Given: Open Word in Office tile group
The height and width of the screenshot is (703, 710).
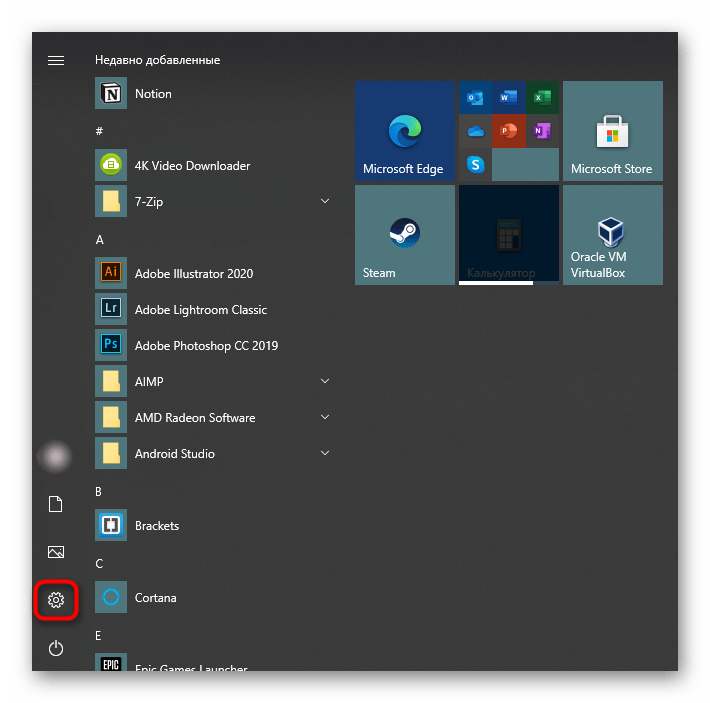Looking at the screenshot, I should (x=509, y=97).
